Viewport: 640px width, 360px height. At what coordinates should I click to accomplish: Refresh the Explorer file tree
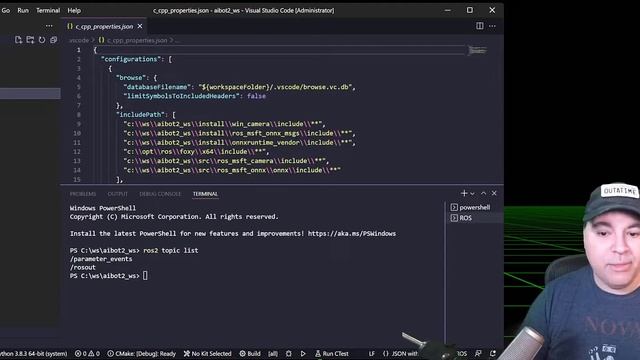(42, 40)
